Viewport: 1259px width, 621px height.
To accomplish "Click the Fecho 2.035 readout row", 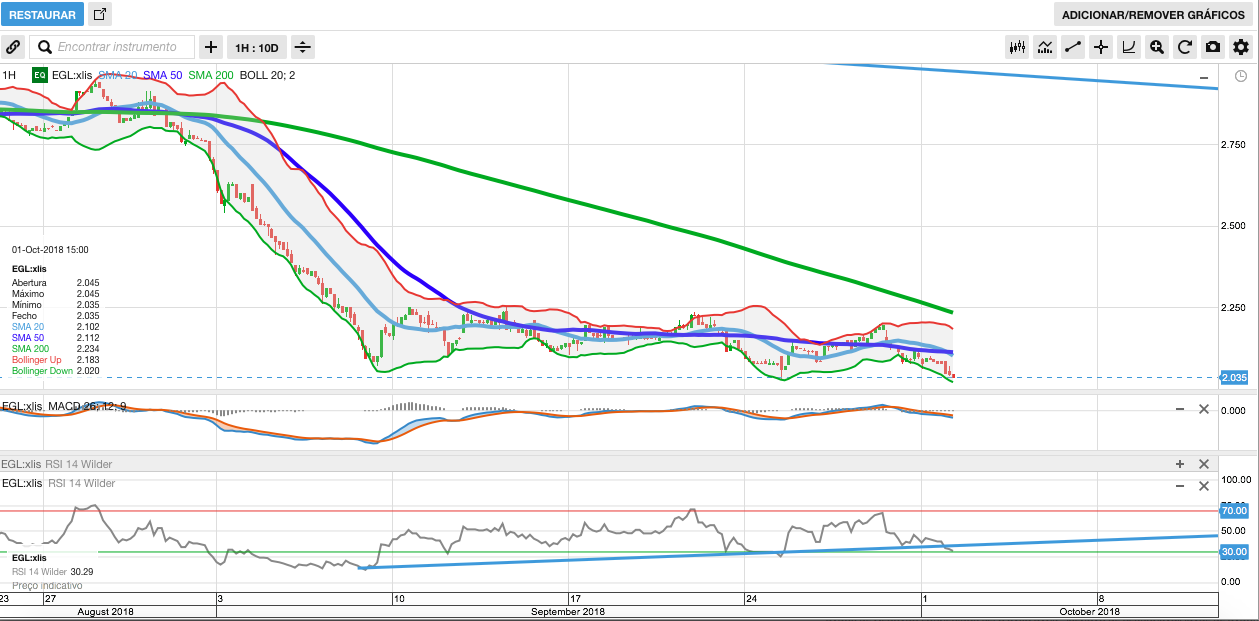I will (x=56, y=315).
